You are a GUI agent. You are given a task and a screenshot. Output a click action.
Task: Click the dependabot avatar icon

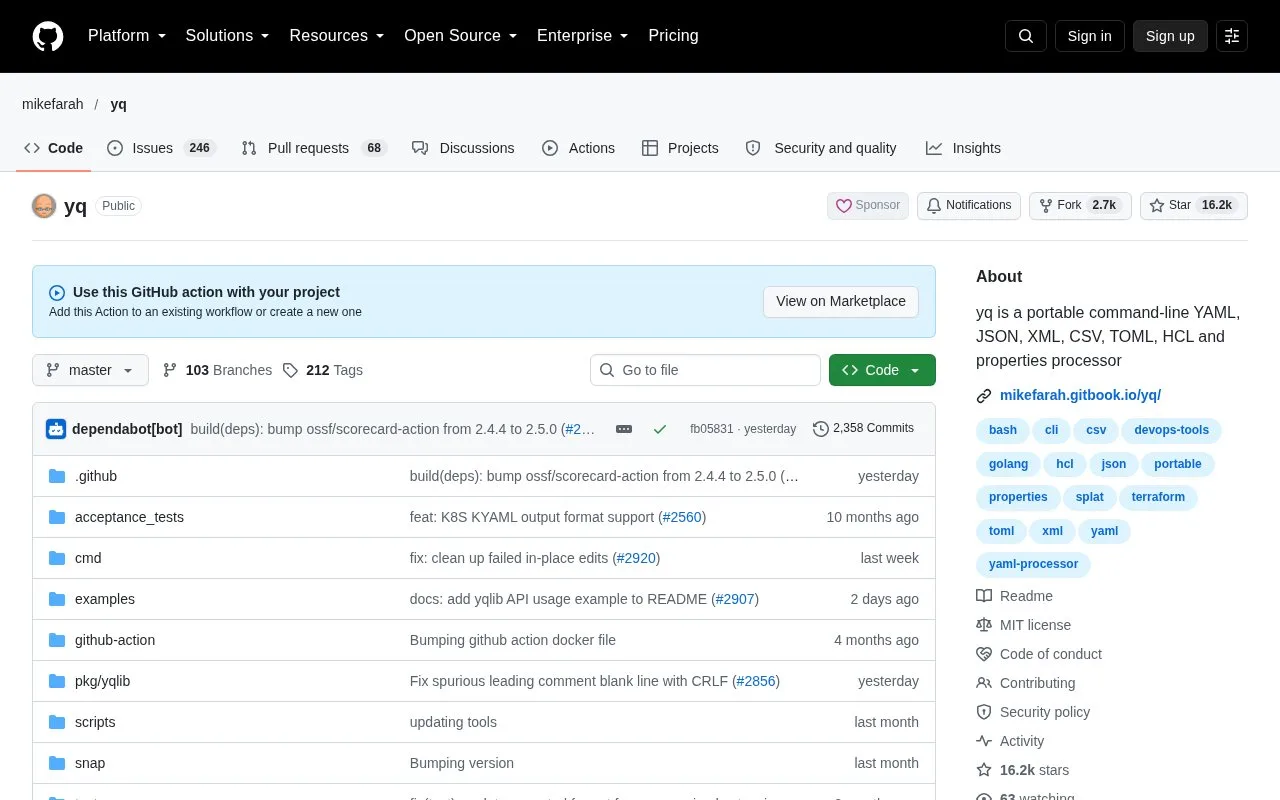[x=56, y=429]
